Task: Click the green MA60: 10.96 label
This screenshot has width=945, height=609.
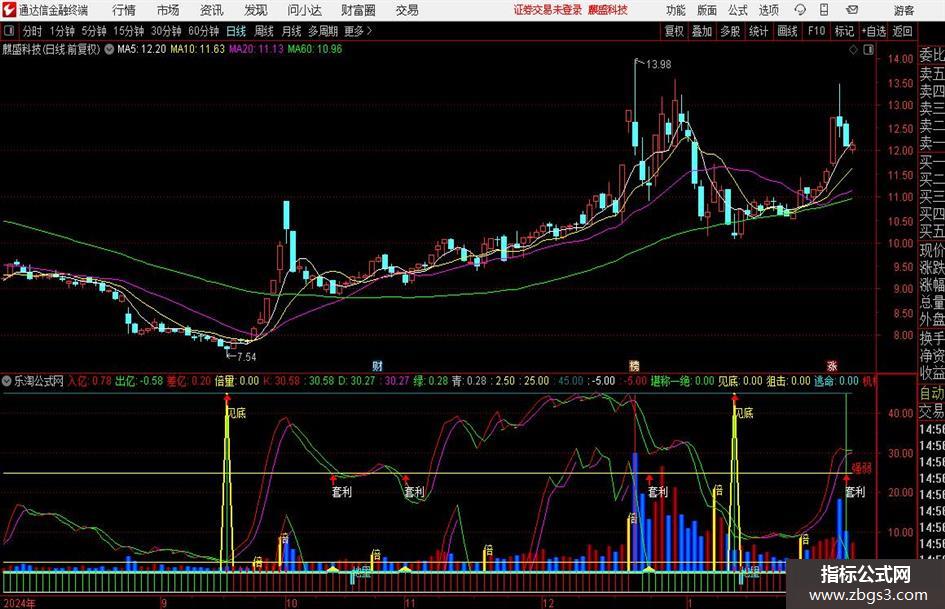Action: coord(315,49)
